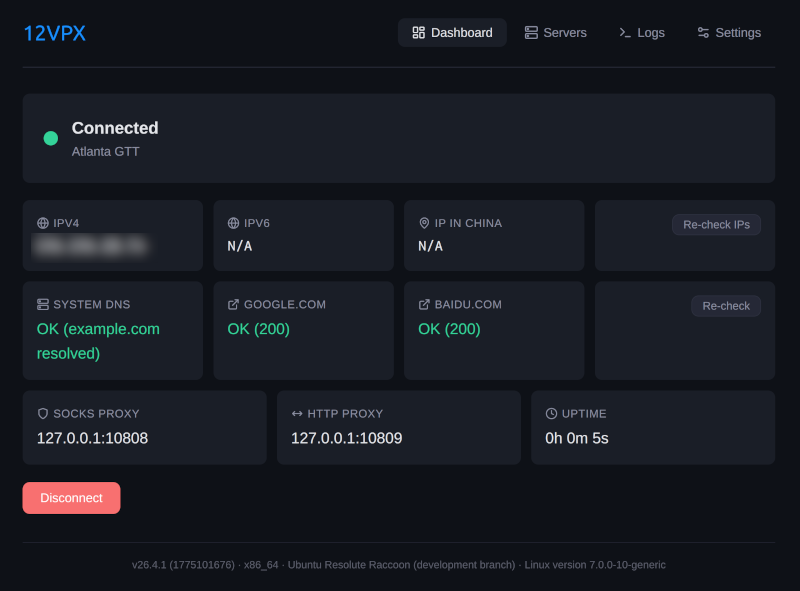Click the globe icon beside IPV4
Image resolution: width=800 pixels, height=591 pixels.
[x=43, y=223]
